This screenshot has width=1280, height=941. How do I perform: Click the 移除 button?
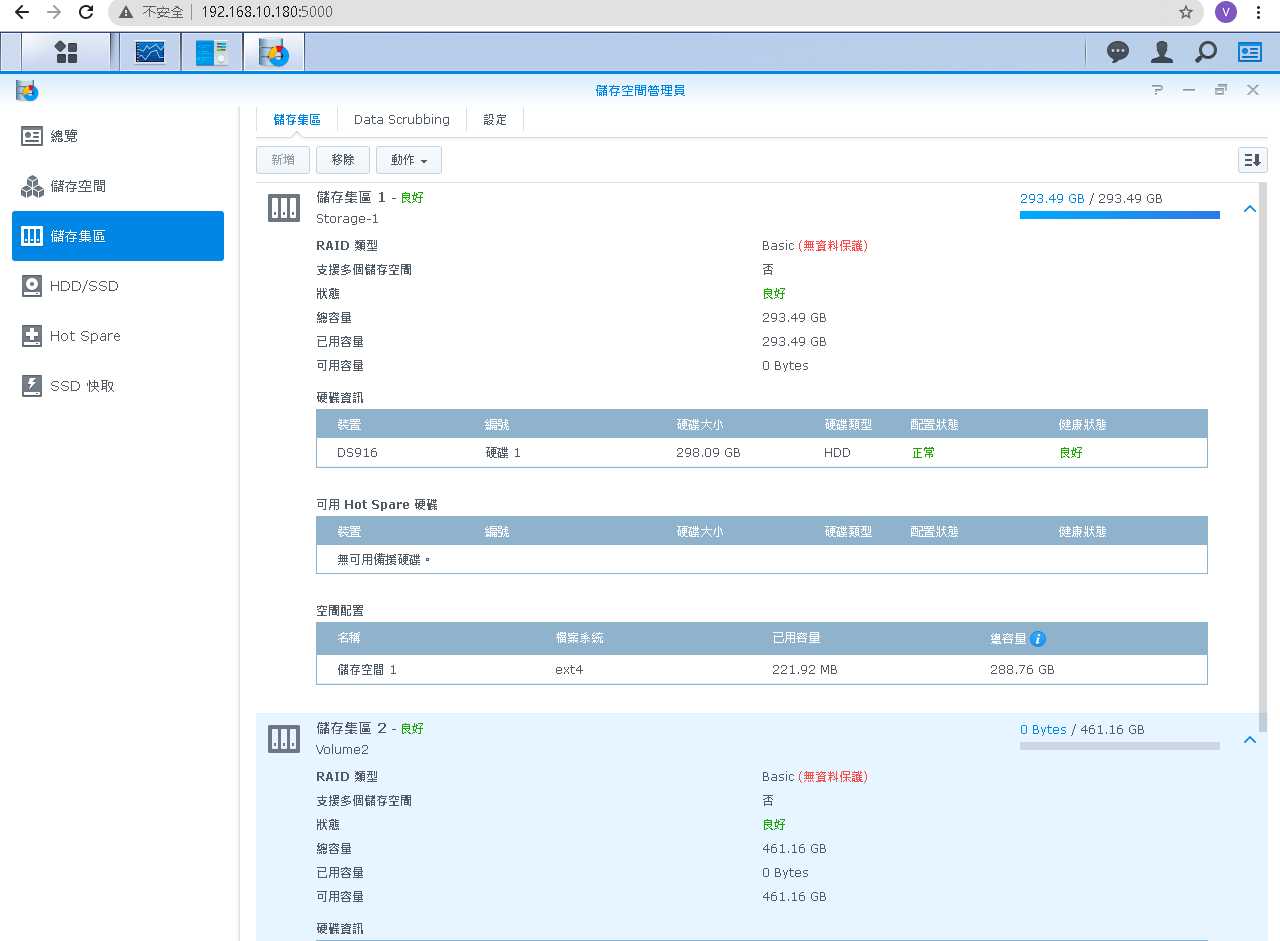pyautogui.click(x=343, y=160)
